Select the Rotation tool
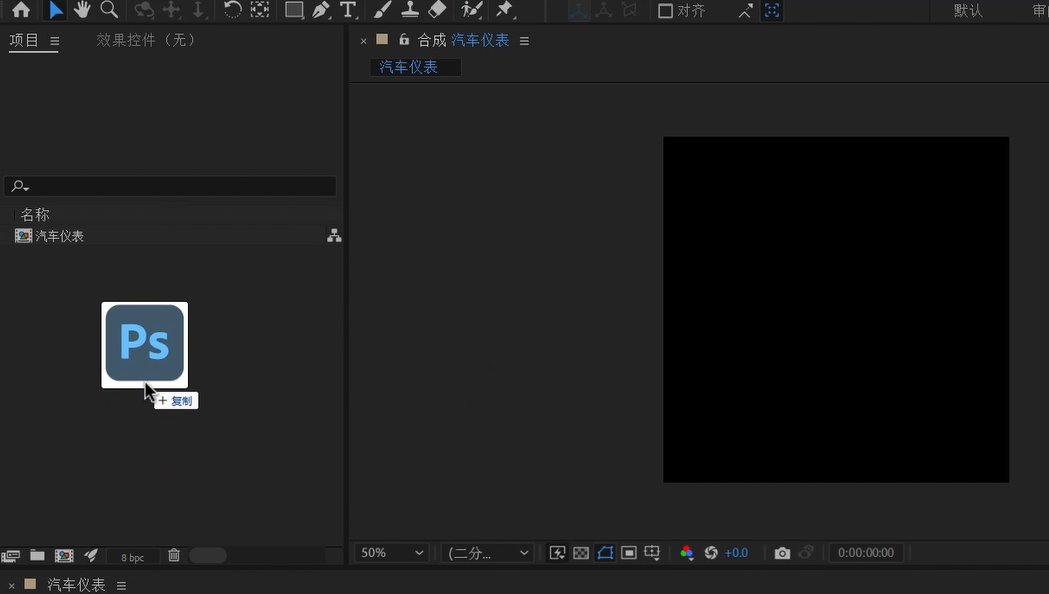This screenshot has width=1049, height=594. (232, 9)
